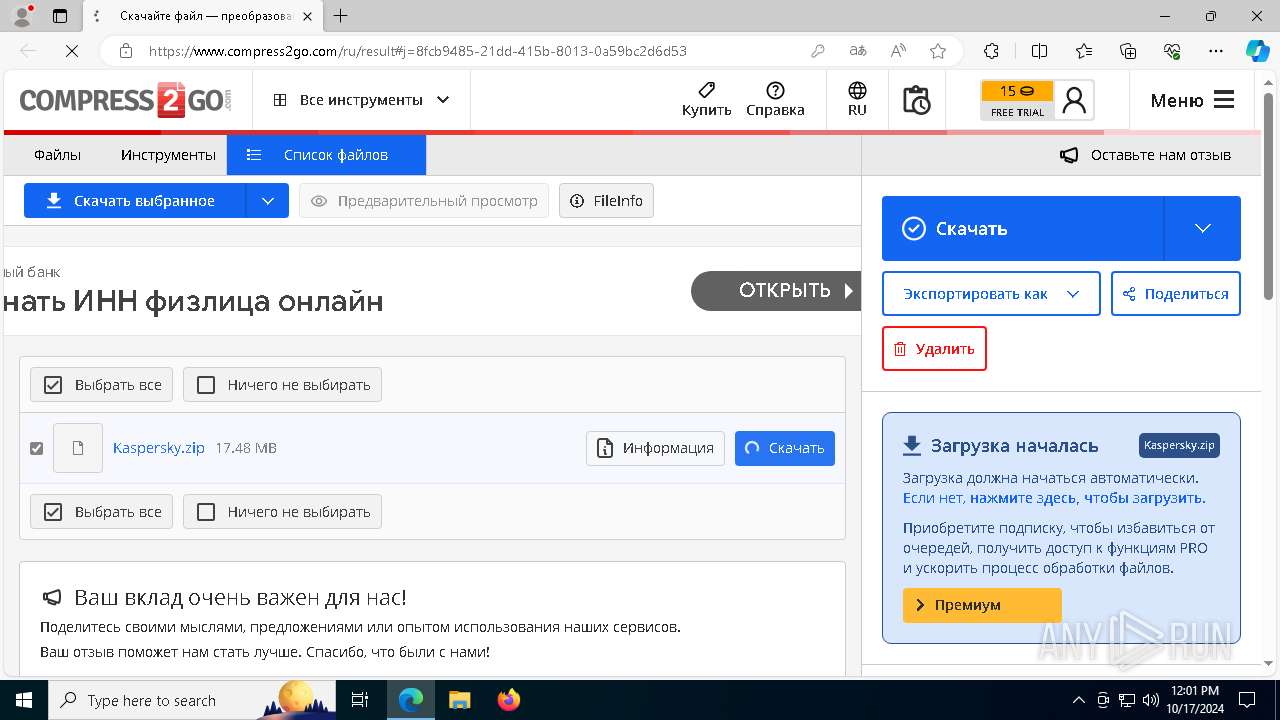Image resolution: width=1280 pixels, height=720 pixels.
Task: Open browser extensions puzzle icon
Action: pos(991,51)
